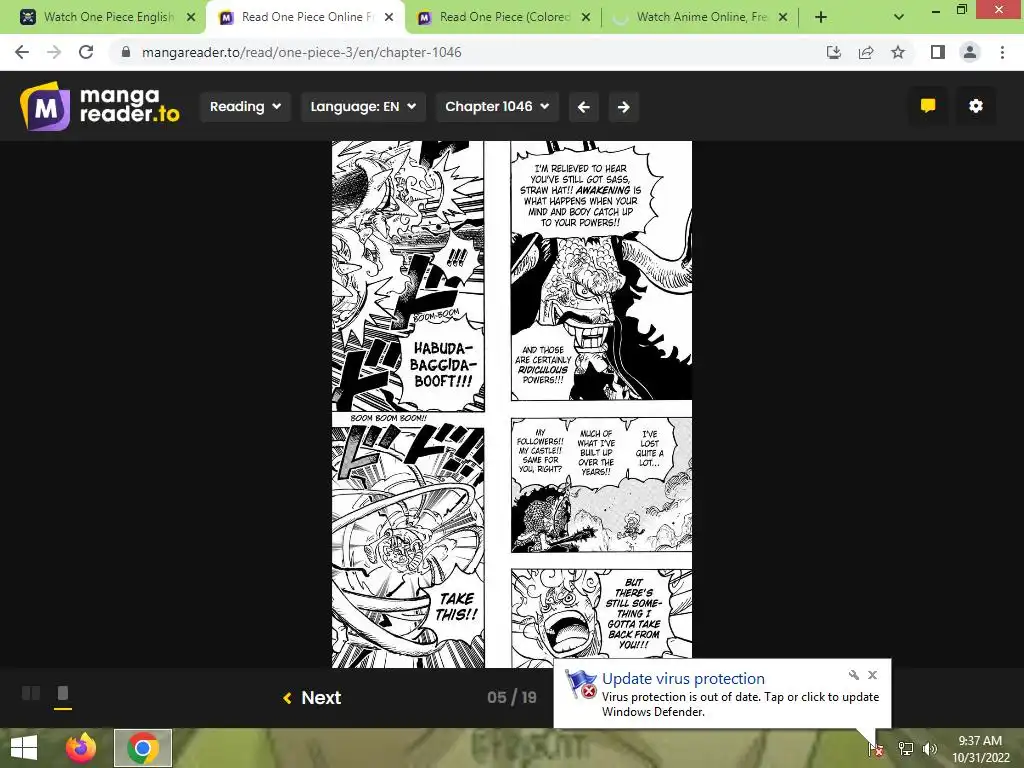Close the Watch Anime Online tab
Screen dimensions: 1024x768
click(x=783, y=17)
